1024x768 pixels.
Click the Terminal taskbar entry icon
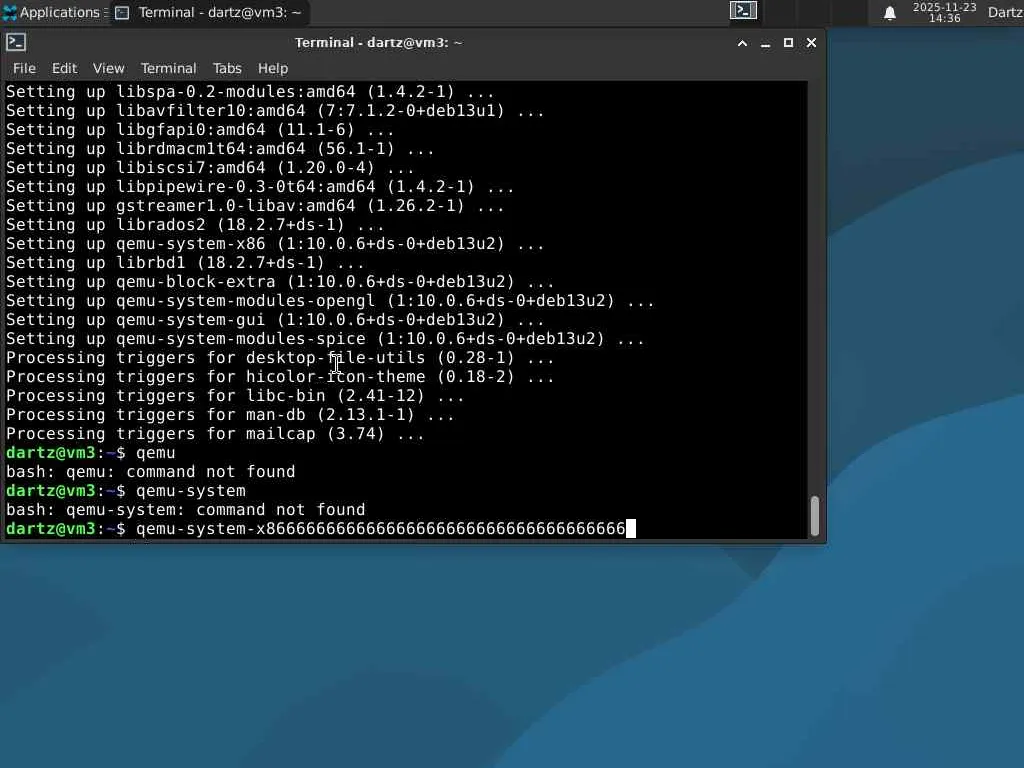coord(122,13)
